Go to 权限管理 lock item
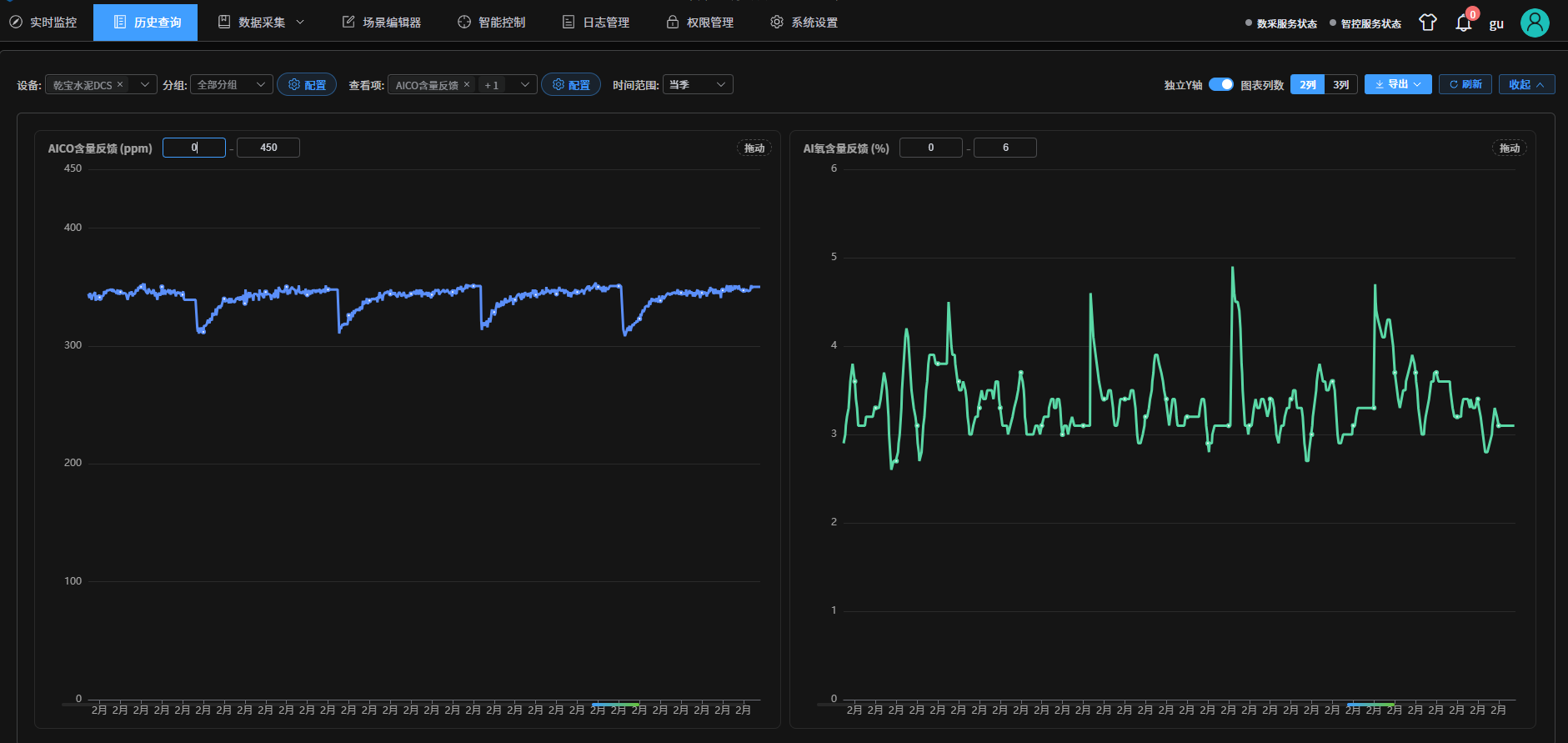The image size is (1568, 743). click(x=699, y=23)
